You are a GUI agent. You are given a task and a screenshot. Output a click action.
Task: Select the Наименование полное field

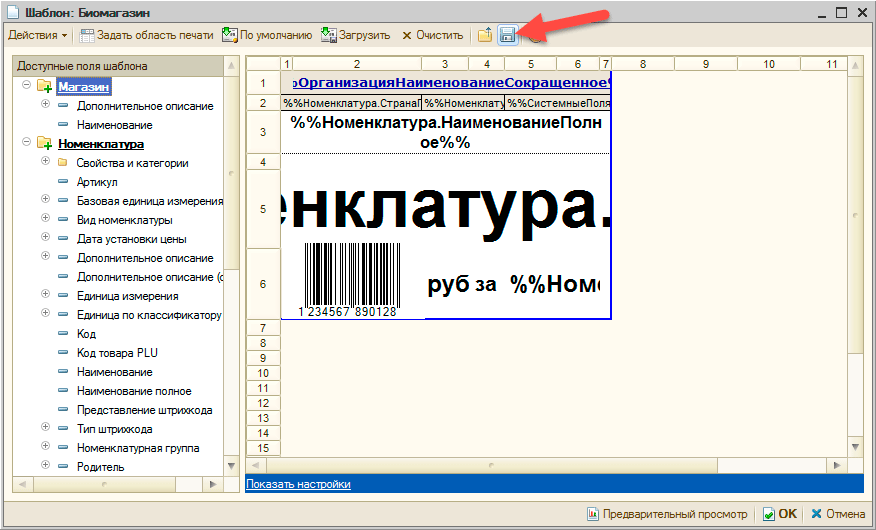coord(134,391)
